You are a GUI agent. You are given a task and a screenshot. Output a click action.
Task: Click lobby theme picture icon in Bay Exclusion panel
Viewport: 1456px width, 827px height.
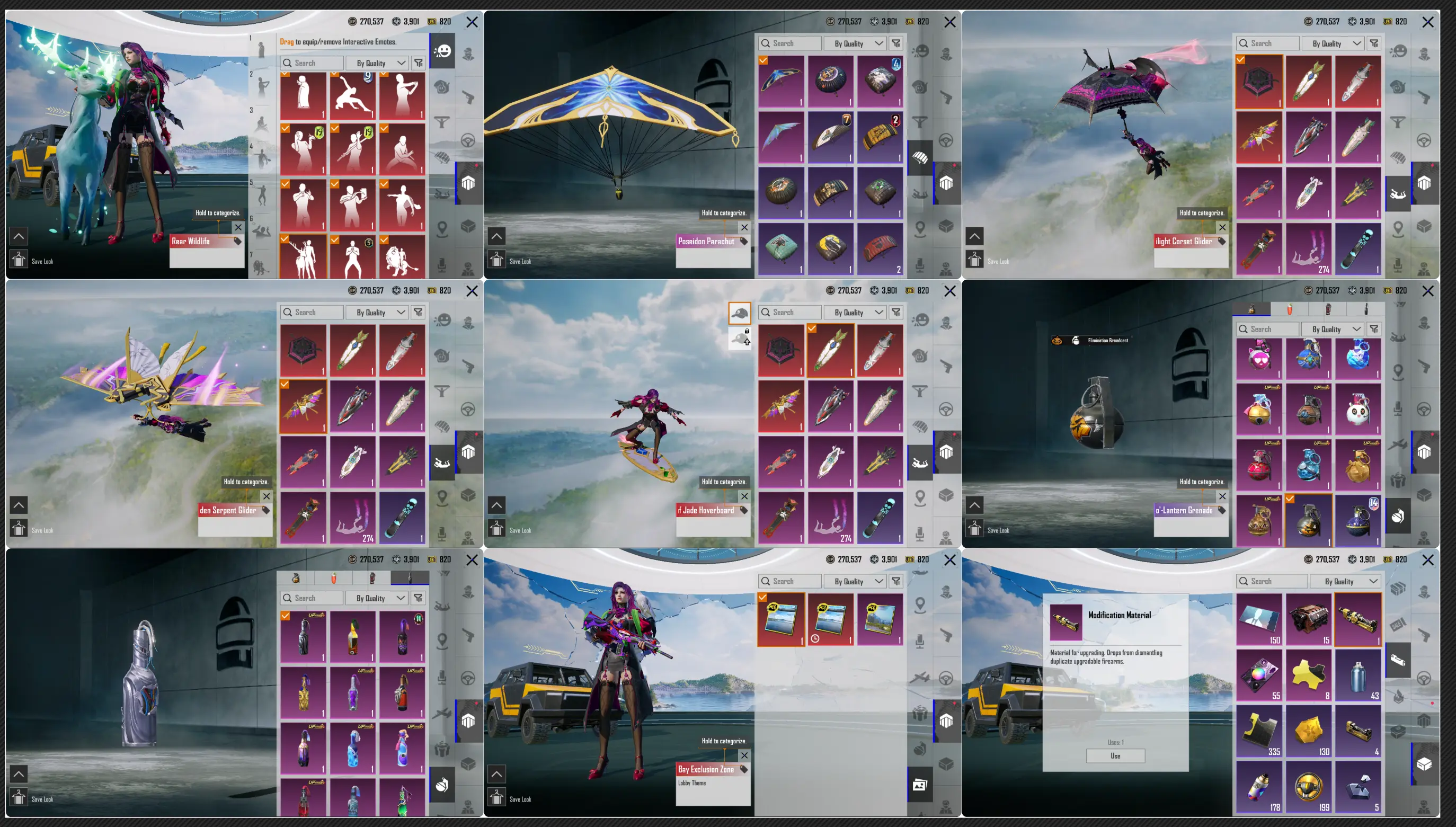pos(919,785)
